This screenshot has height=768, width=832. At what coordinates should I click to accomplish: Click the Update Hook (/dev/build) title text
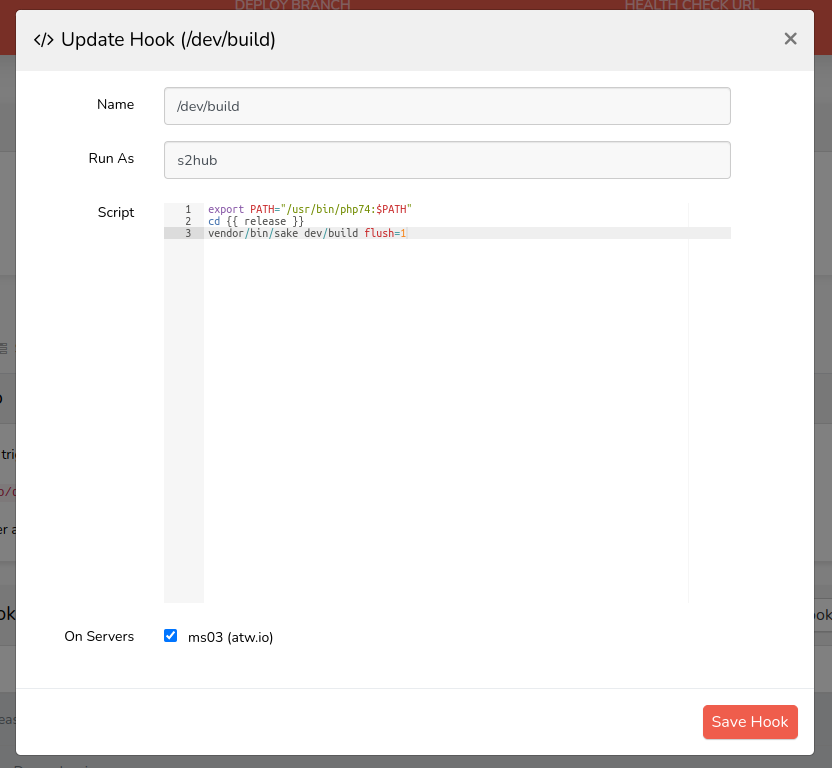(168, 40)
